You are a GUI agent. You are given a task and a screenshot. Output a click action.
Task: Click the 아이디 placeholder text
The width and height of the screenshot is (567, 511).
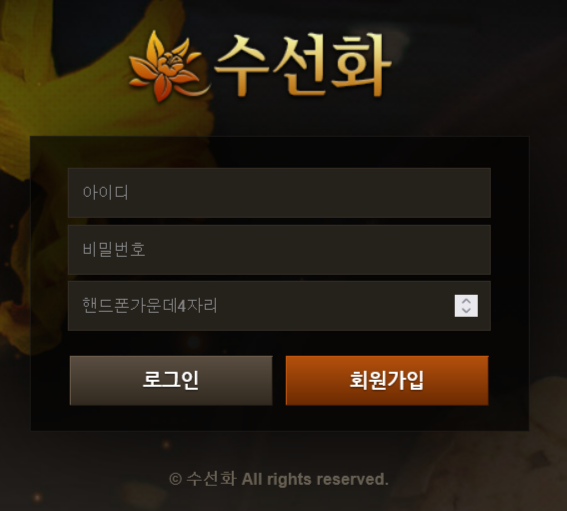pyautogui.click(x=105, y=192)
